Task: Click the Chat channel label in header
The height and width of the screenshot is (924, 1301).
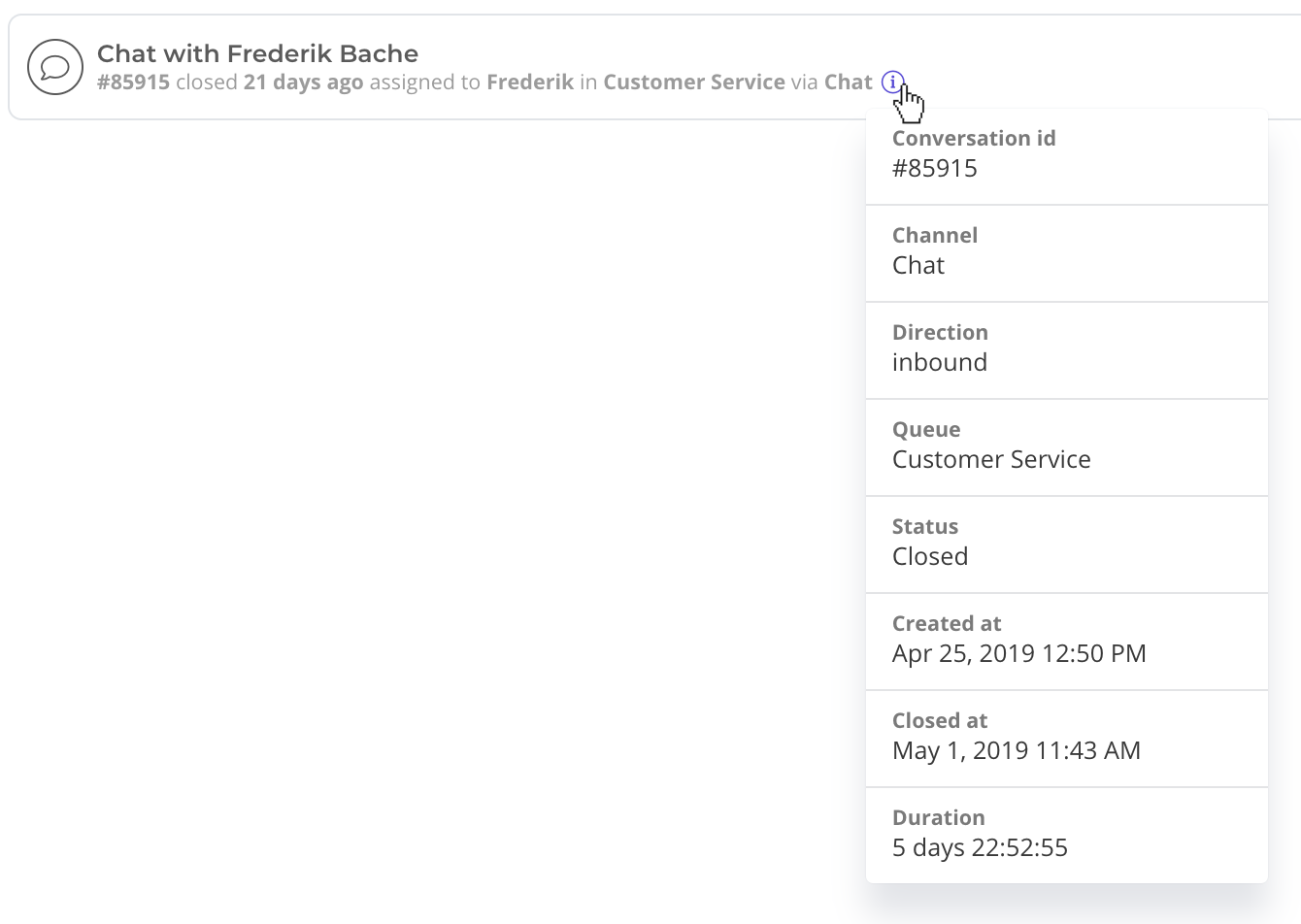Action: click(x=849, y=82)
